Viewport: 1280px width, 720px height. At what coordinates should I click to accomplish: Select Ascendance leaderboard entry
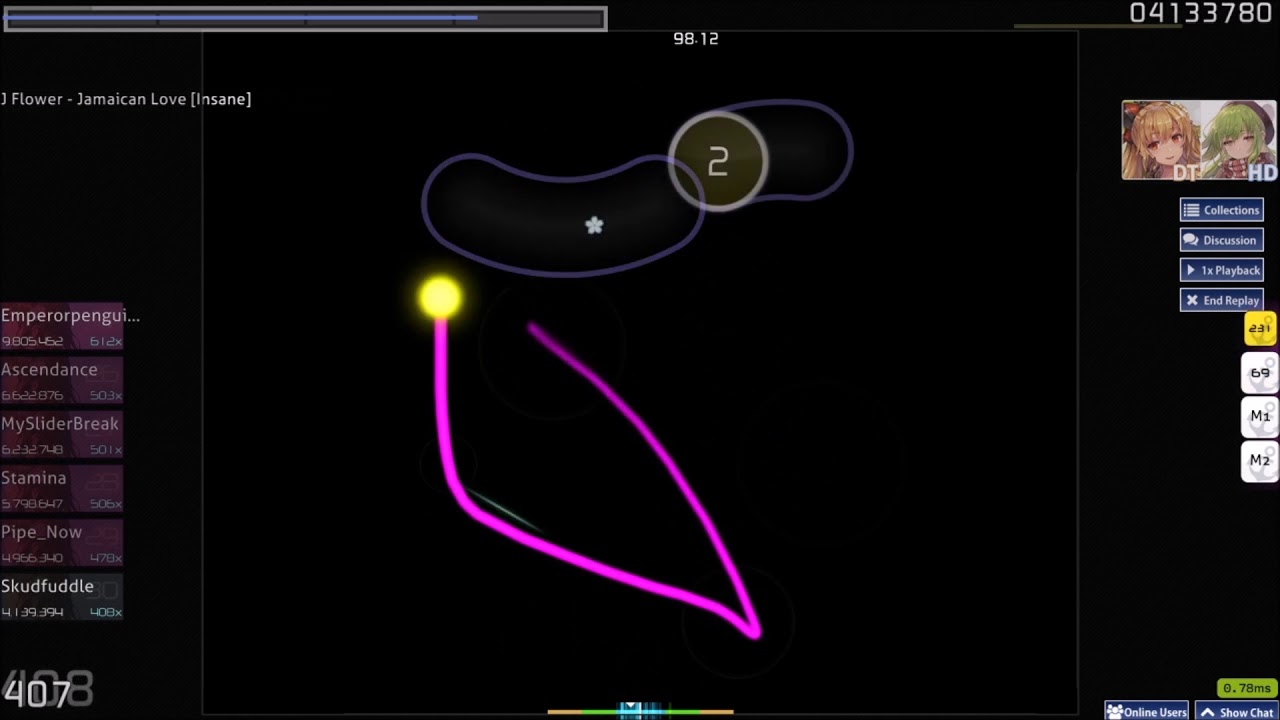pyautogui.click(x=62, y=381)
